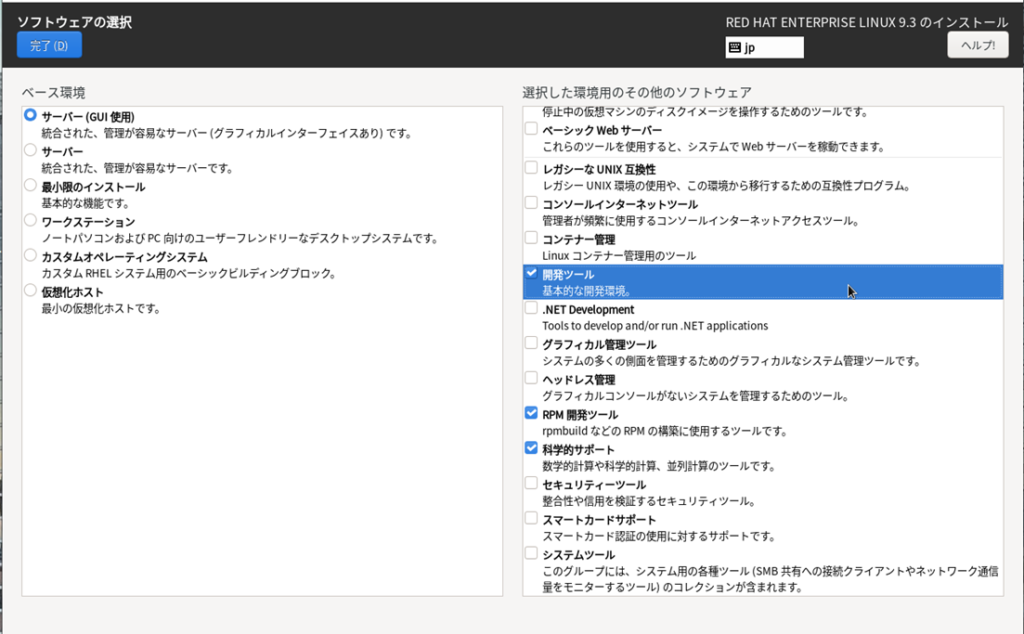The height and width of the screenshot is (634, 1024).
Task: Disable the RPM 開発ツール checkbox
Action: point(531,413)
